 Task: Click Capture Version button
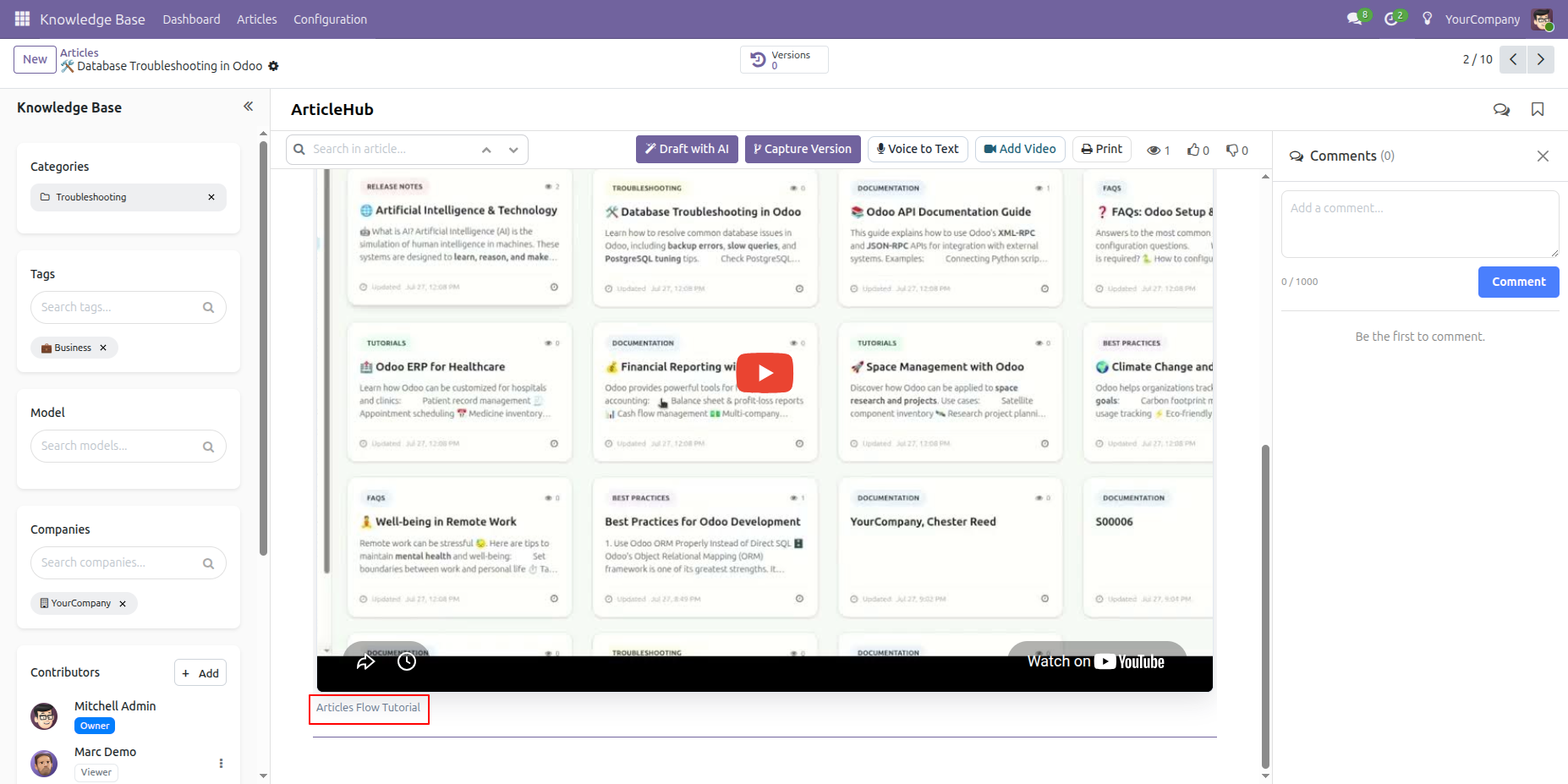pos(803,149)
